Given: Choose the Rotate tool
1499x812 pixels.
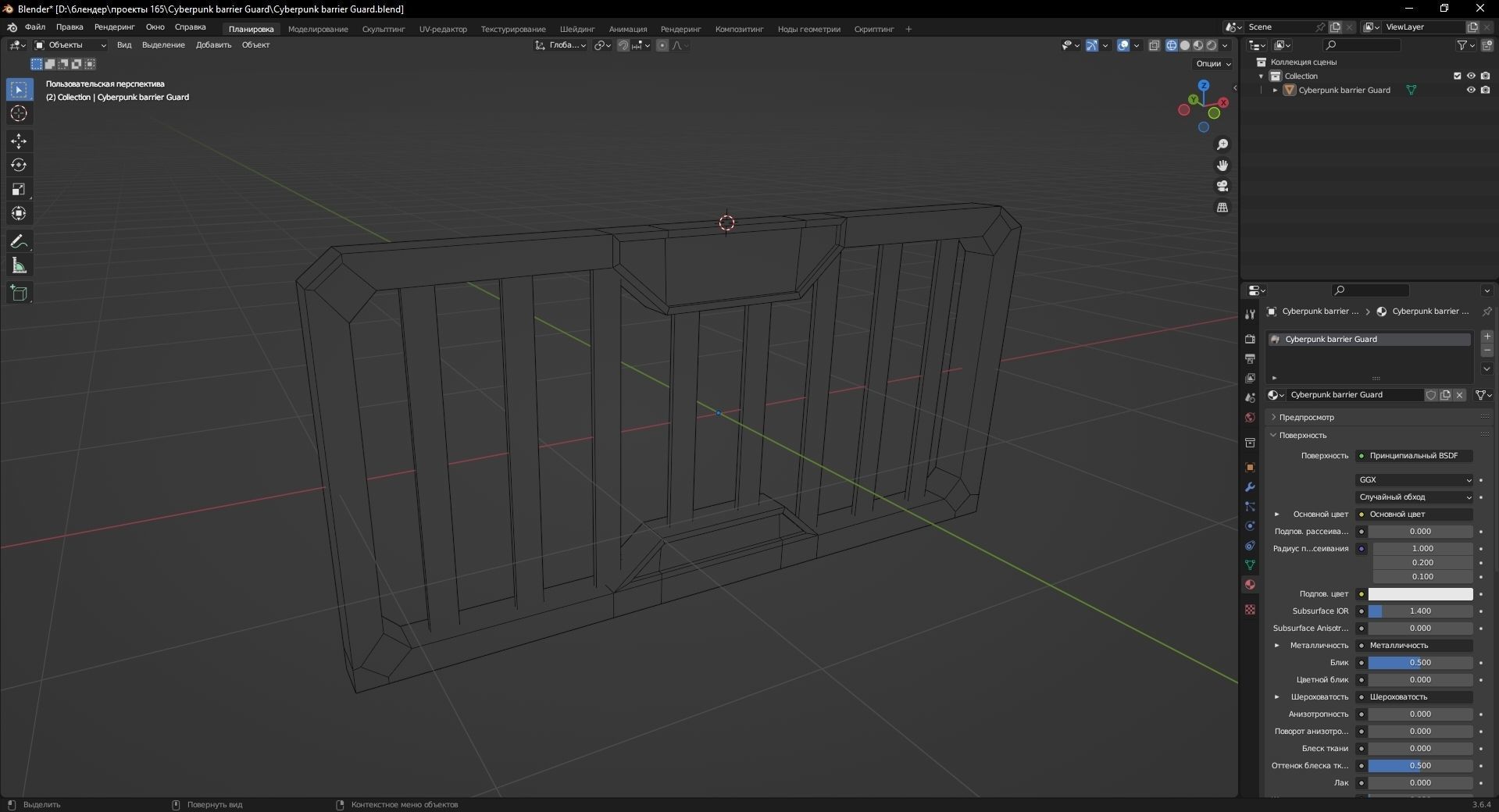Looking at the screenshot, I should pyautogui.click(x=19, y=166).
